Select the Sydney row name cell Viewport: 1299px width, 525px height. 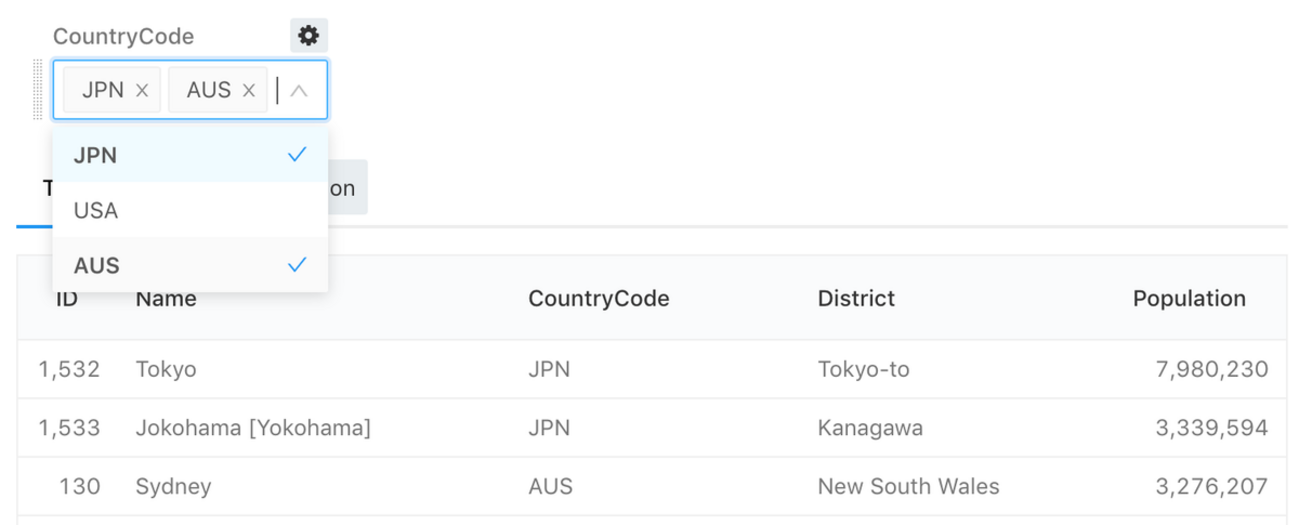[174, 487]
